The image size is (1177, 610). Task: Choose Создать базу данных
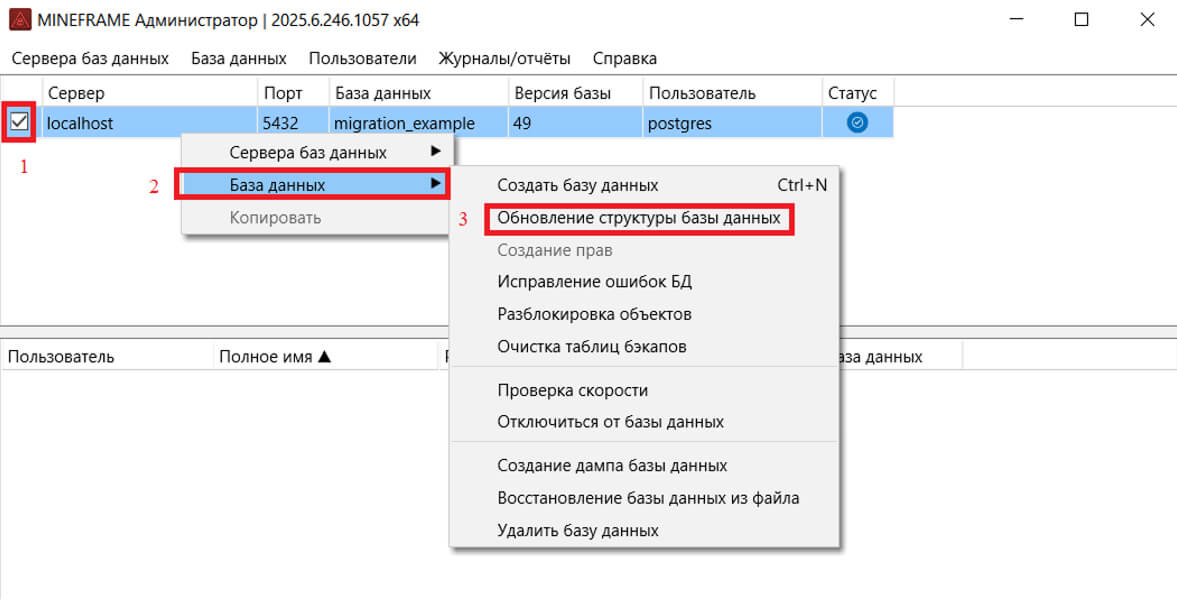[644, 185]
